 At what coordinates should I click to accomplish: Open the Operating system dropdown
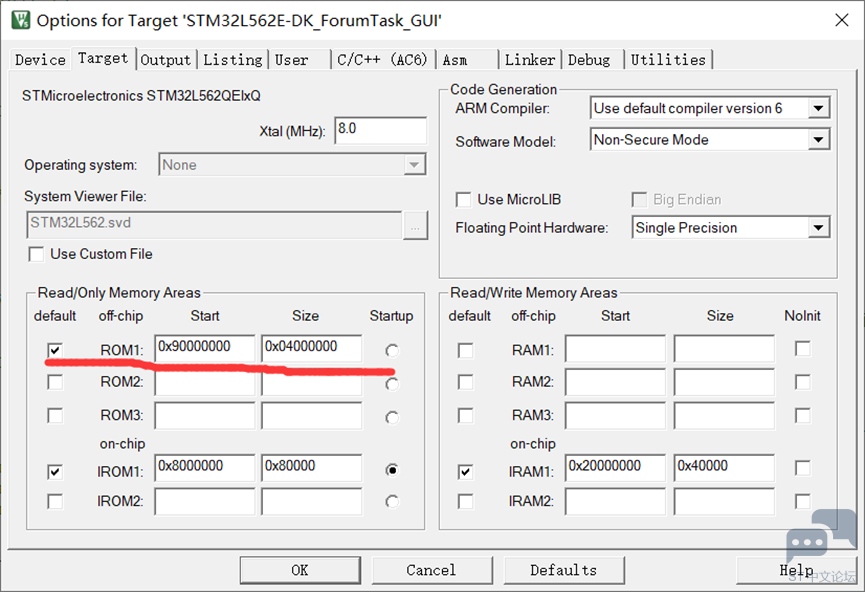pos(292,164)
